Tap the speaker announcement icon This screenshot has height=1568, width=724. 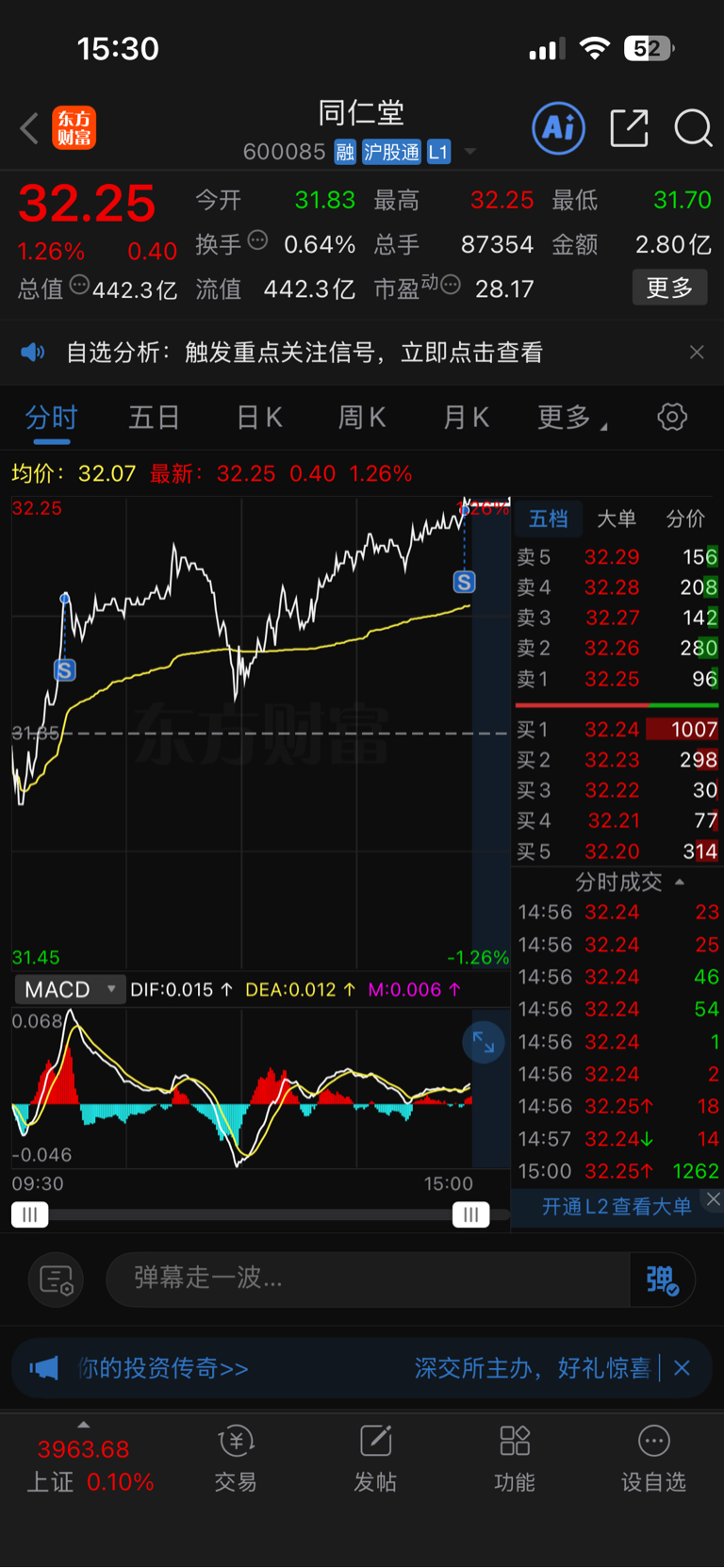[33, 353]
